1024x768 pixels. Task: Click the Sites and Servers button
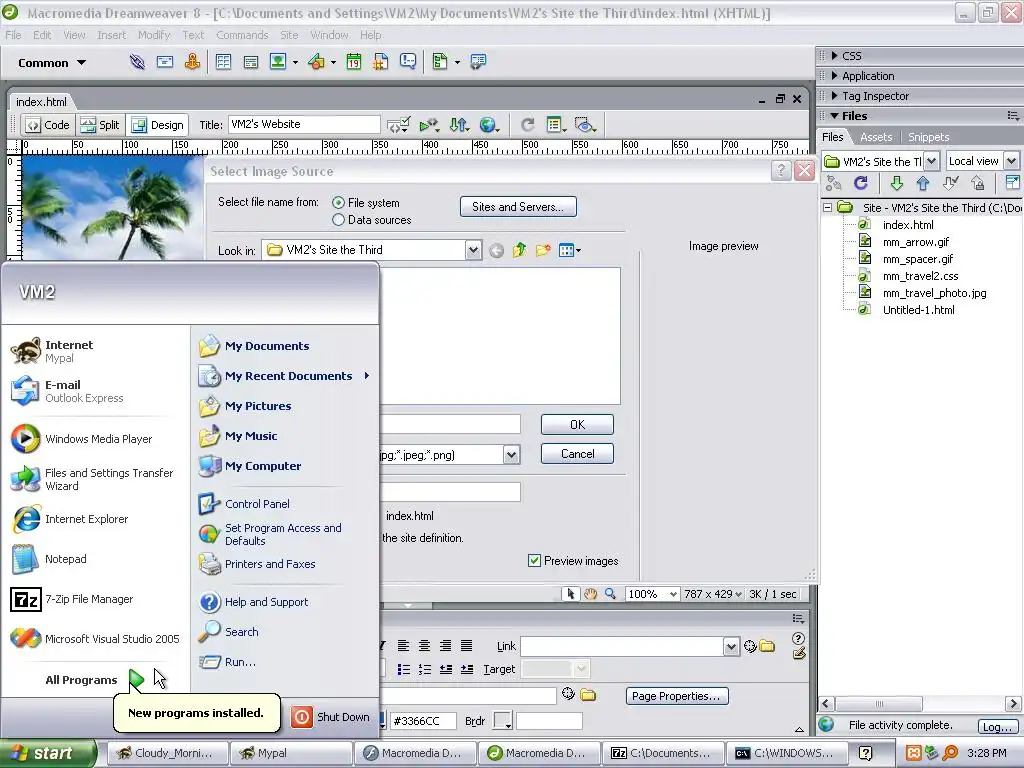point(518,207)
